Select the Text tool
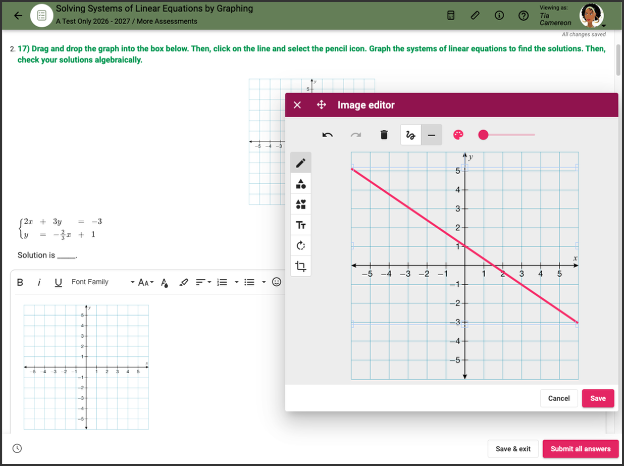 click(301, 225)
